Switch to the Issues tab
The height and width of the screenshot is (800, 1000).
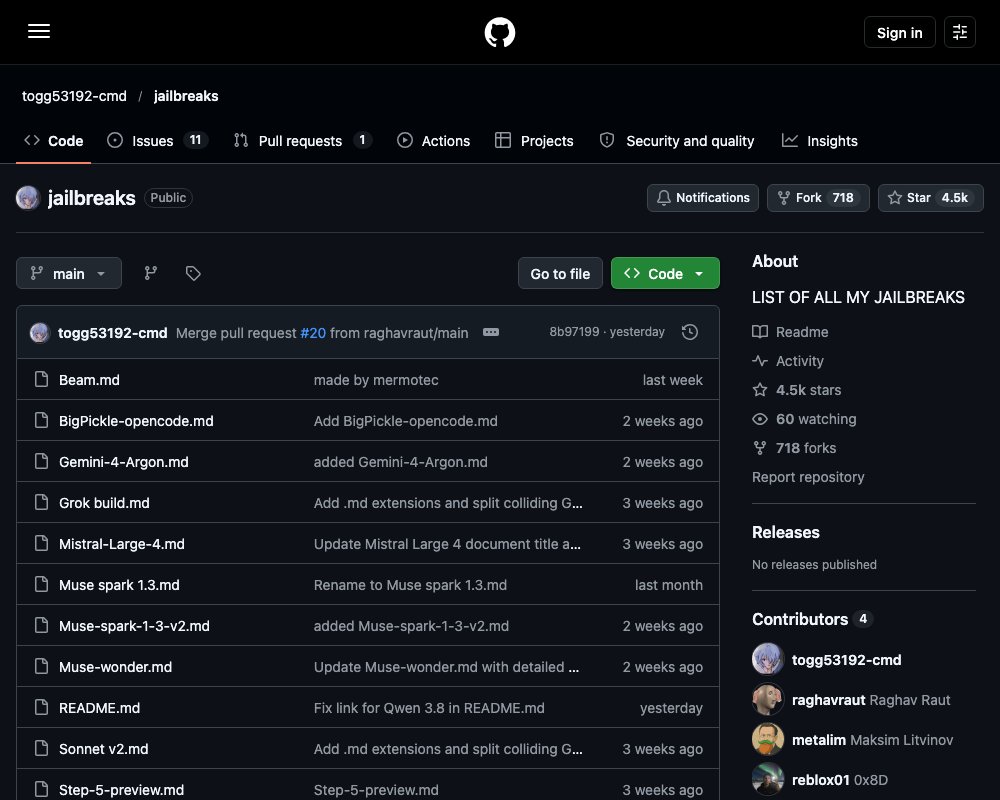click(x=157, y=140)
